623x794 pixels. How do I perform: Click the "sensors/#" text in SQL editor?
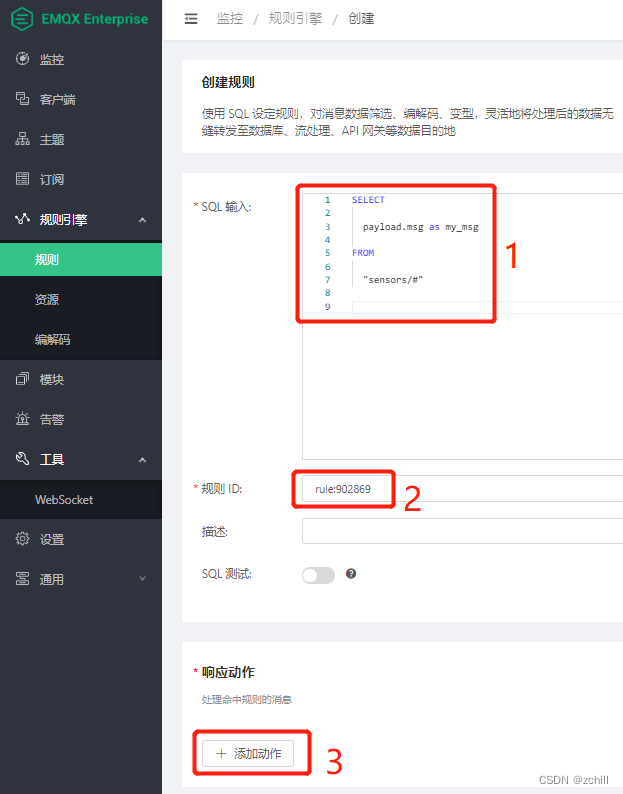pos(393,280)
